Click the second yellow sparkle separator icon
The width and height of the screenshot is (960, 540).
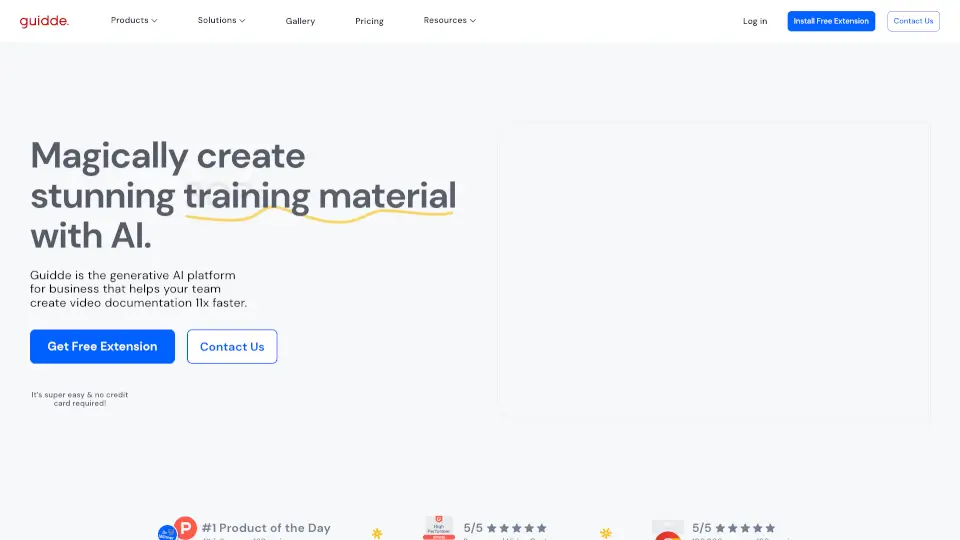click(605, 533)
